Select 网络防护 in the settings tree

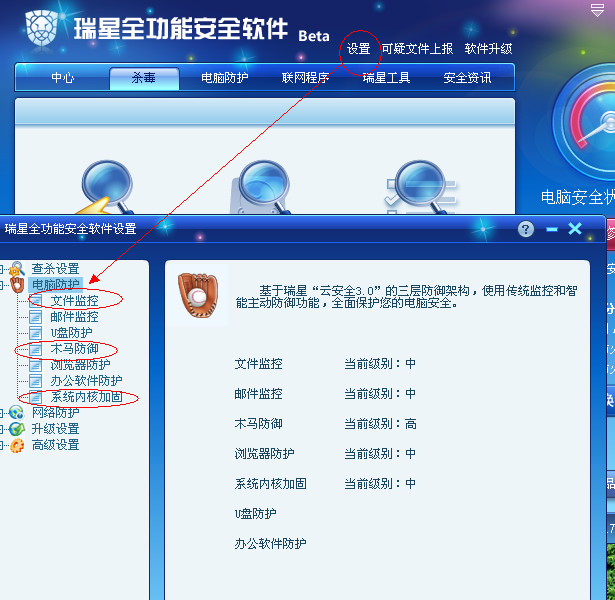pos(55,413)
